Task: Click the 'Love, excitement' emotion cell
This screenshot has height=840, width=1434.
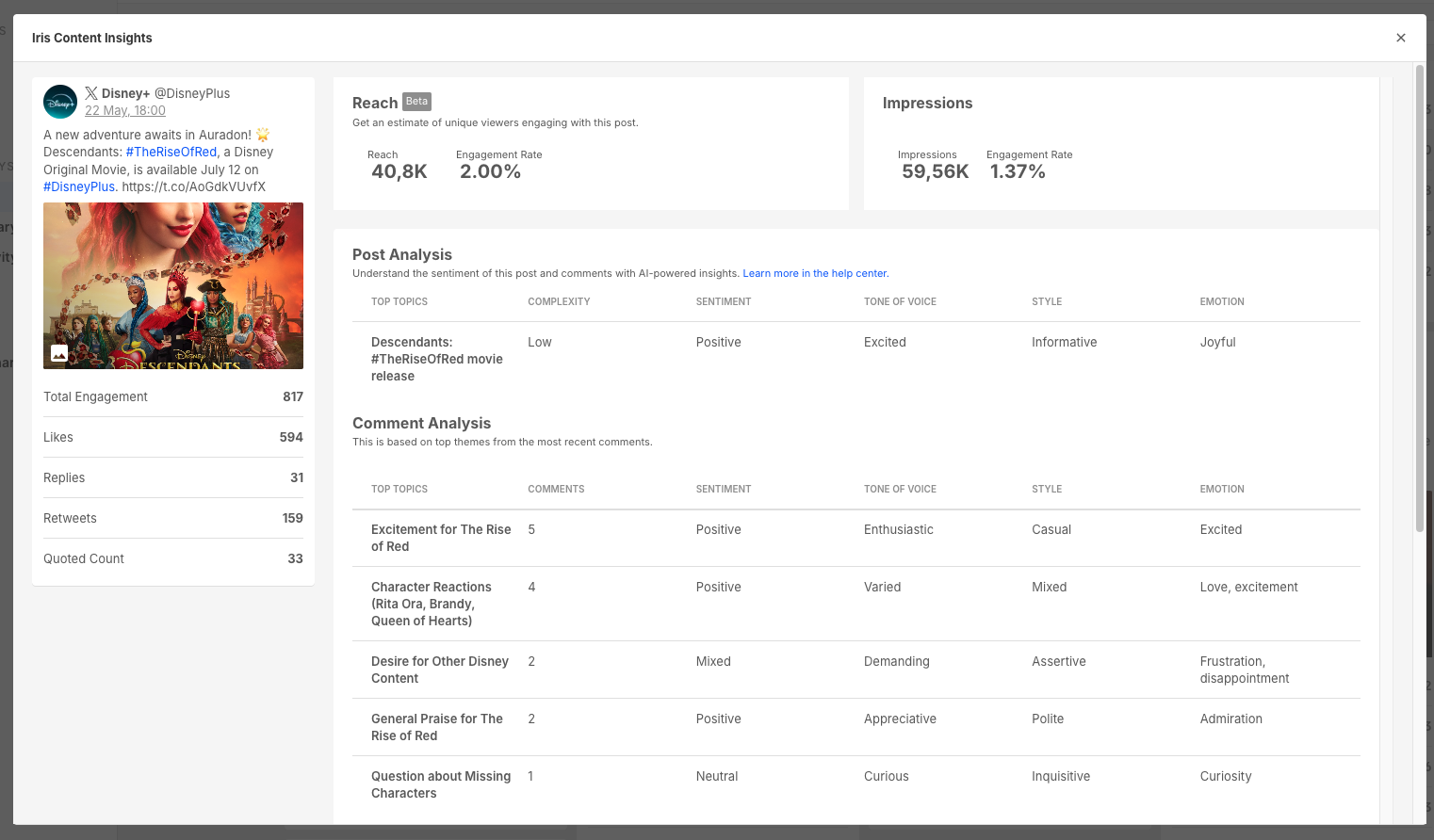Action: (1248, 587)
